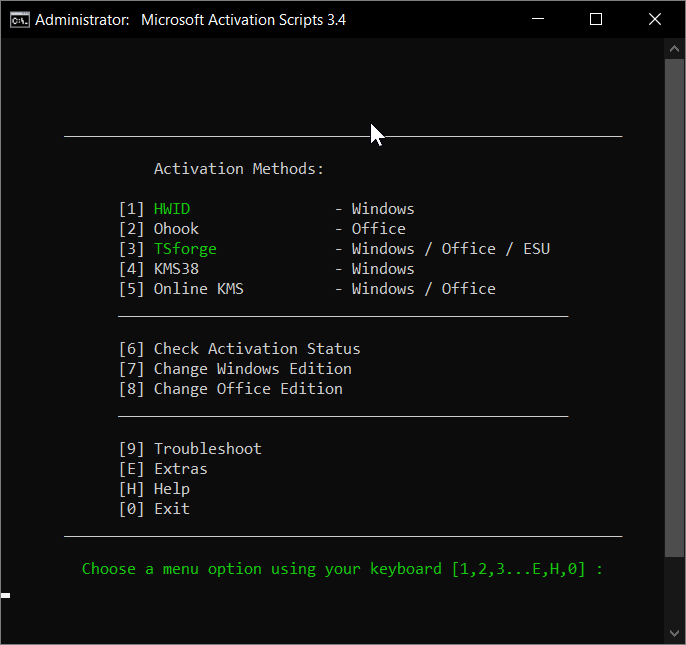The width and height of the screenshot is (686, 645).
Task: Click the command prompt icon in title bar
Action: tap(17, 19)
